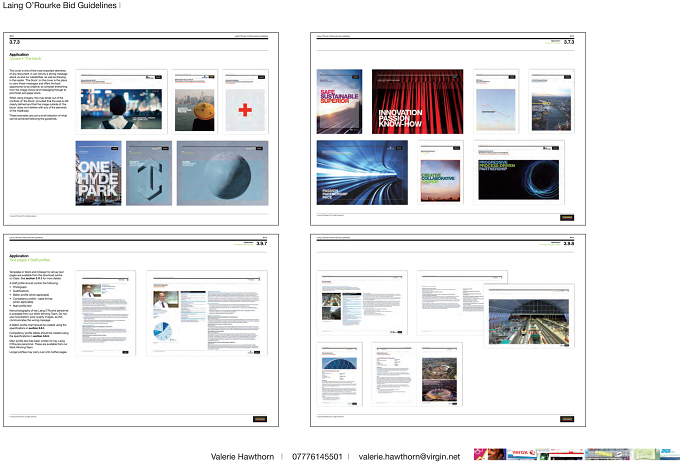
Task: Click the 'Application' heading on the covers page
Action: tap(19, 55)
